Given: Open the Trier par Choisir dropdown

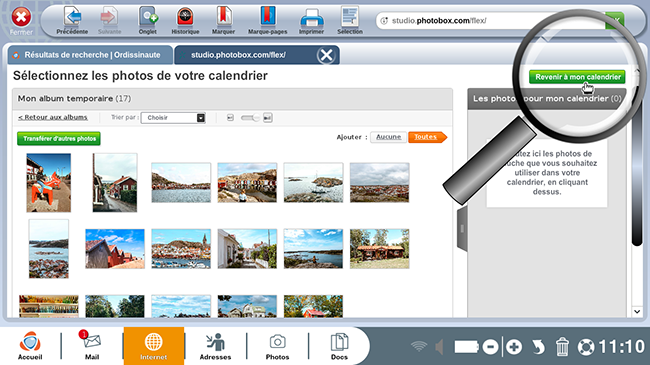Looking at the screenshot, I should pos(173,118).
